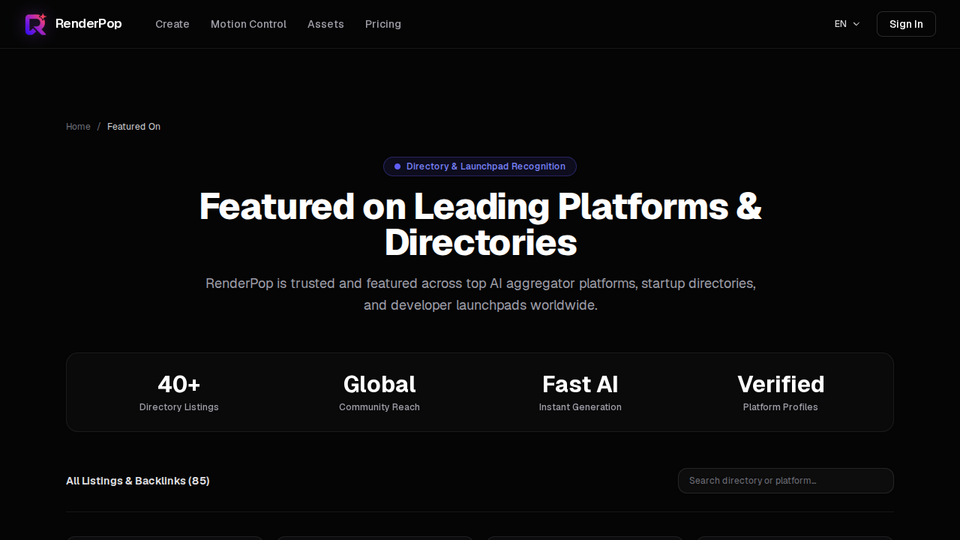Focus the Search directory or platform field

786,481
